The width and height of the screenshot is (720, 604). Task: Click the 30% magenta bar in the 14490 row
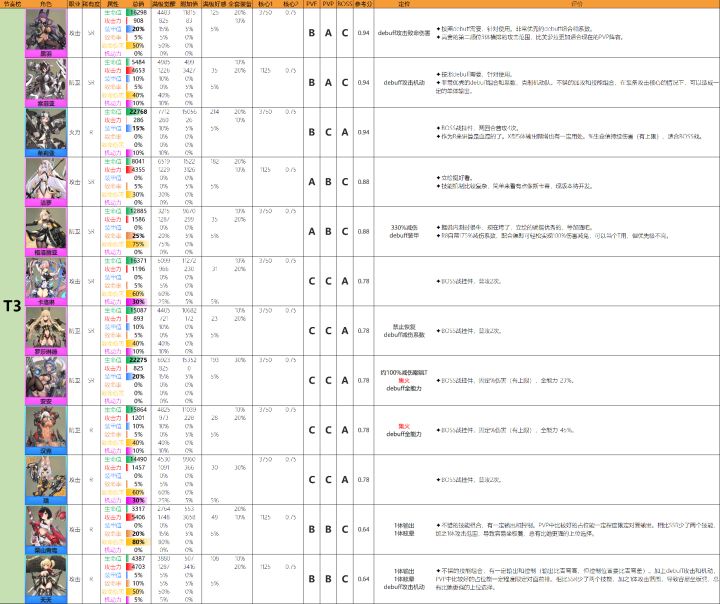(x=138, y=500)
